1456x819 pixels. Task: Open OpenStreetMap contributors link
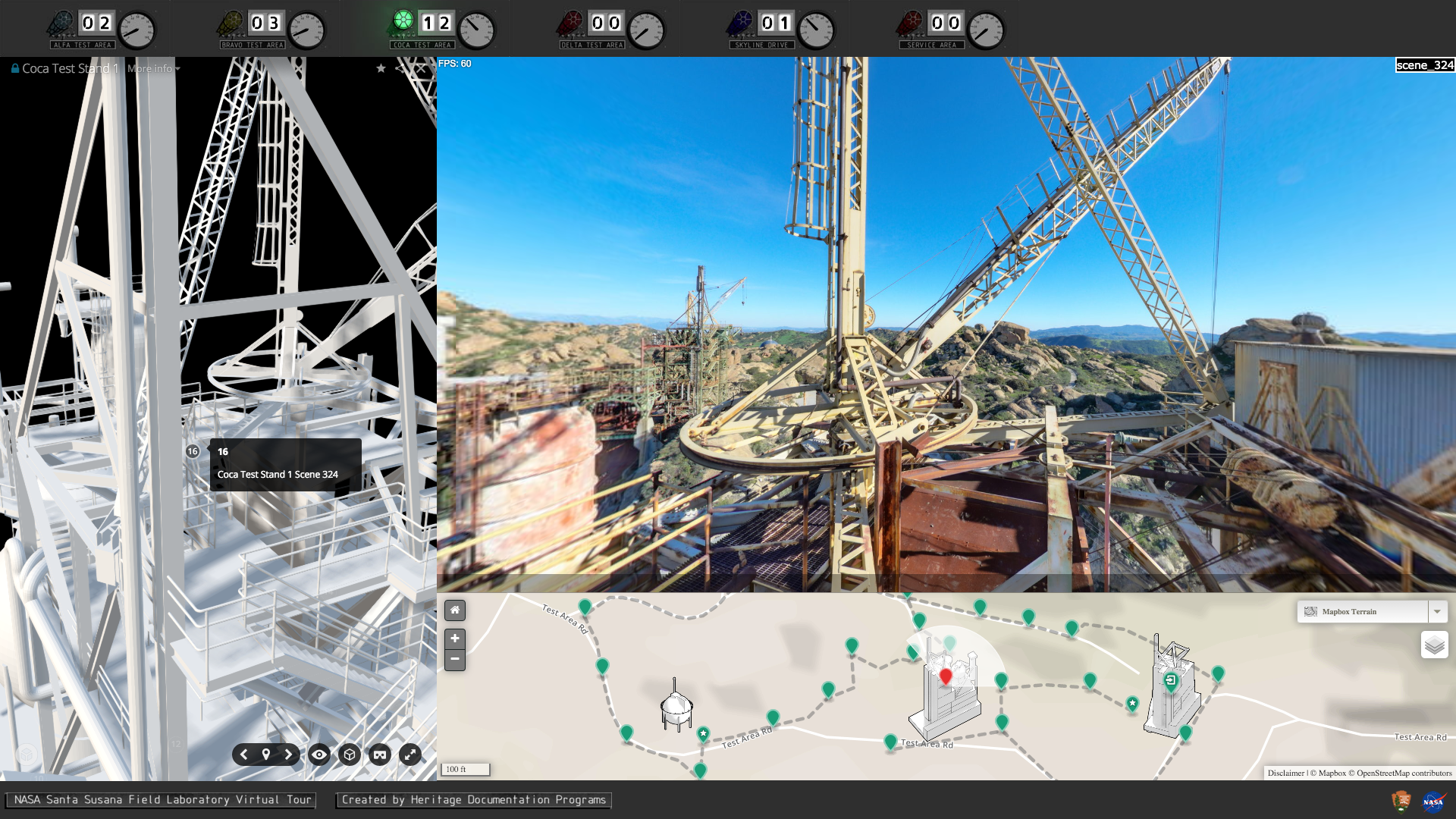[1400, 773]
